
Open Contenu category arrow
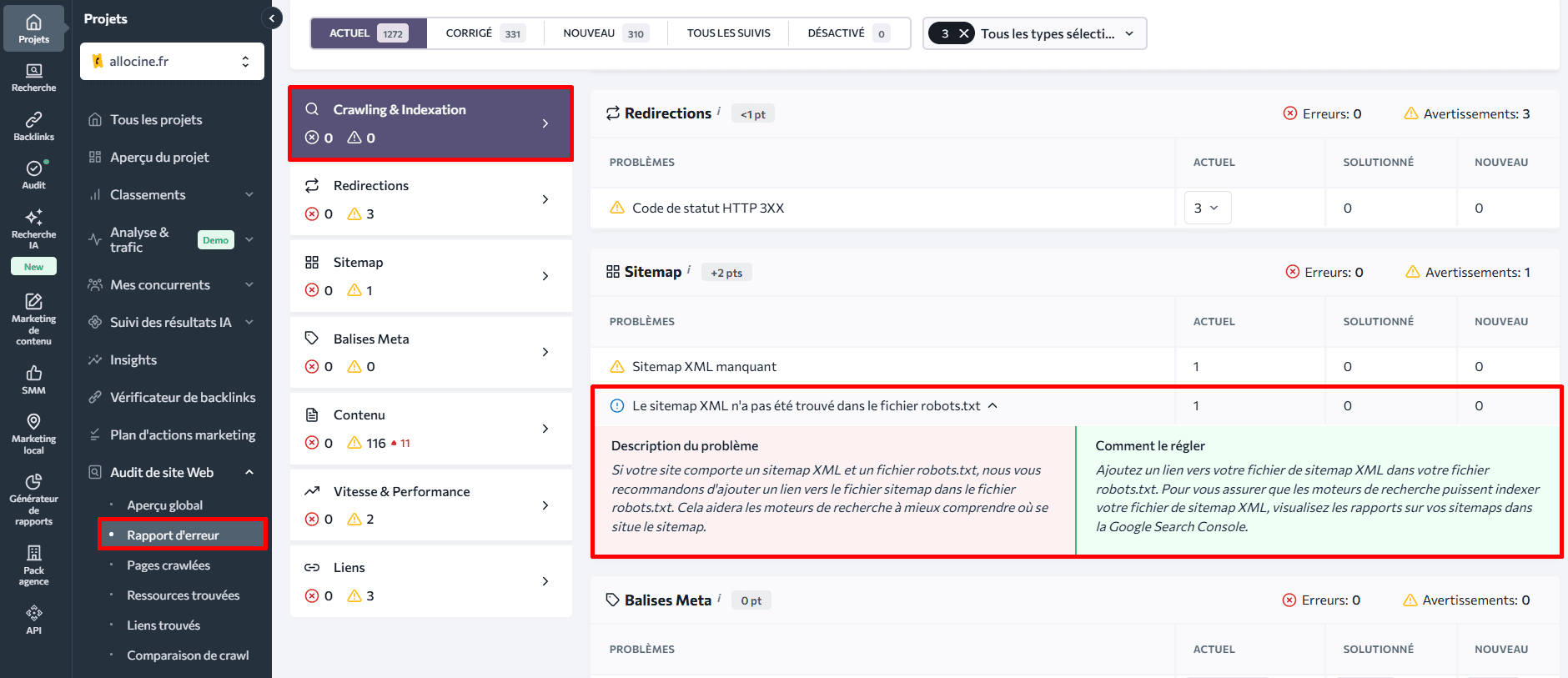coord(545,429)
